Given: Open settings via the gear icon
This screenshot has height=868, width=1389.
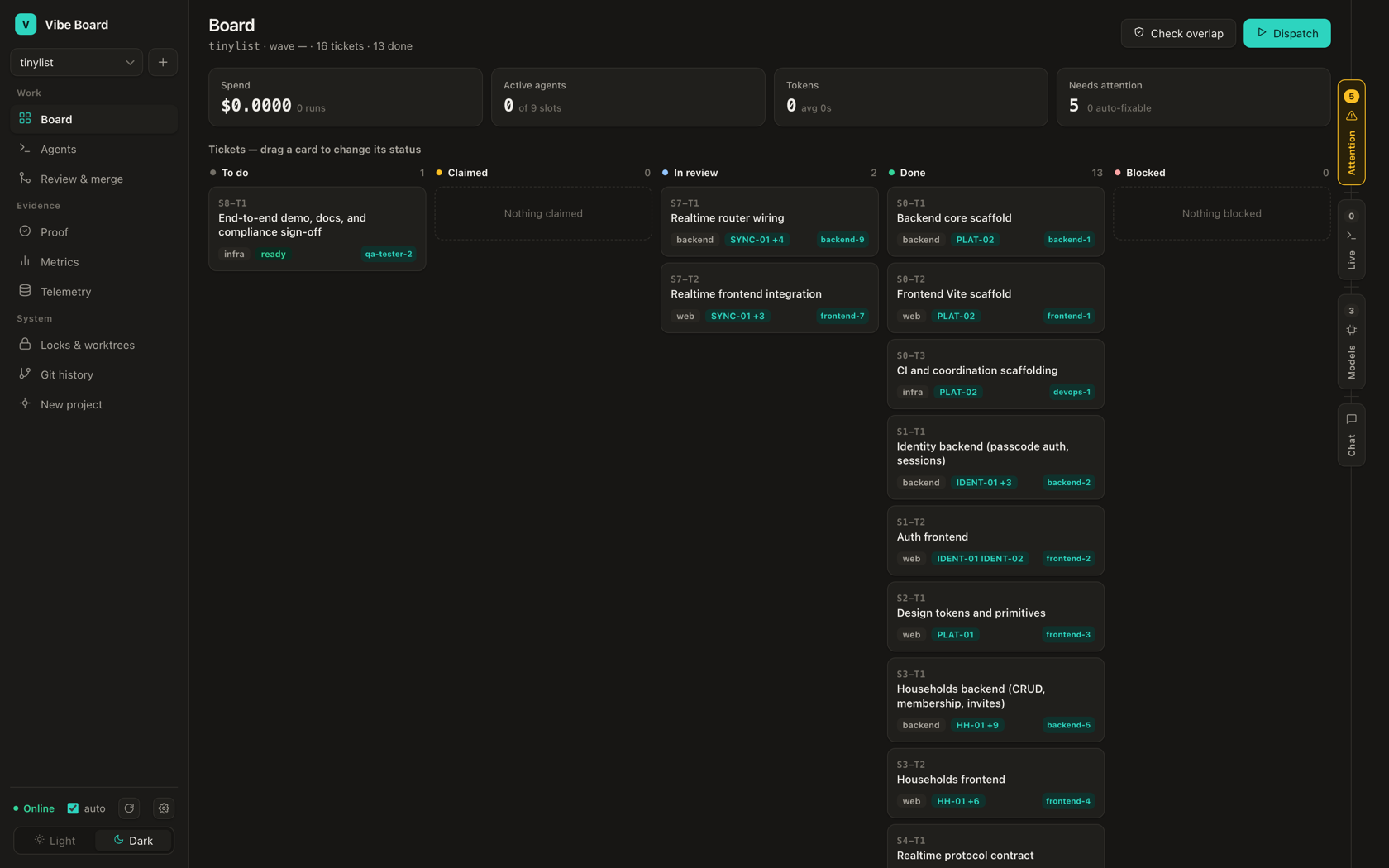Looking at the screenshot, I should [x=164, y=808].
